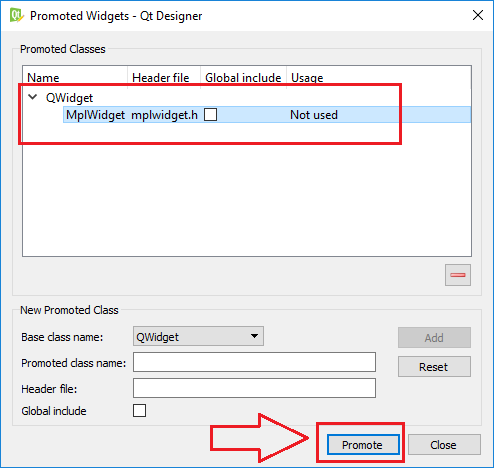The image size is (494, 468).
Task: Click the Global include column header
Action: 243,78
